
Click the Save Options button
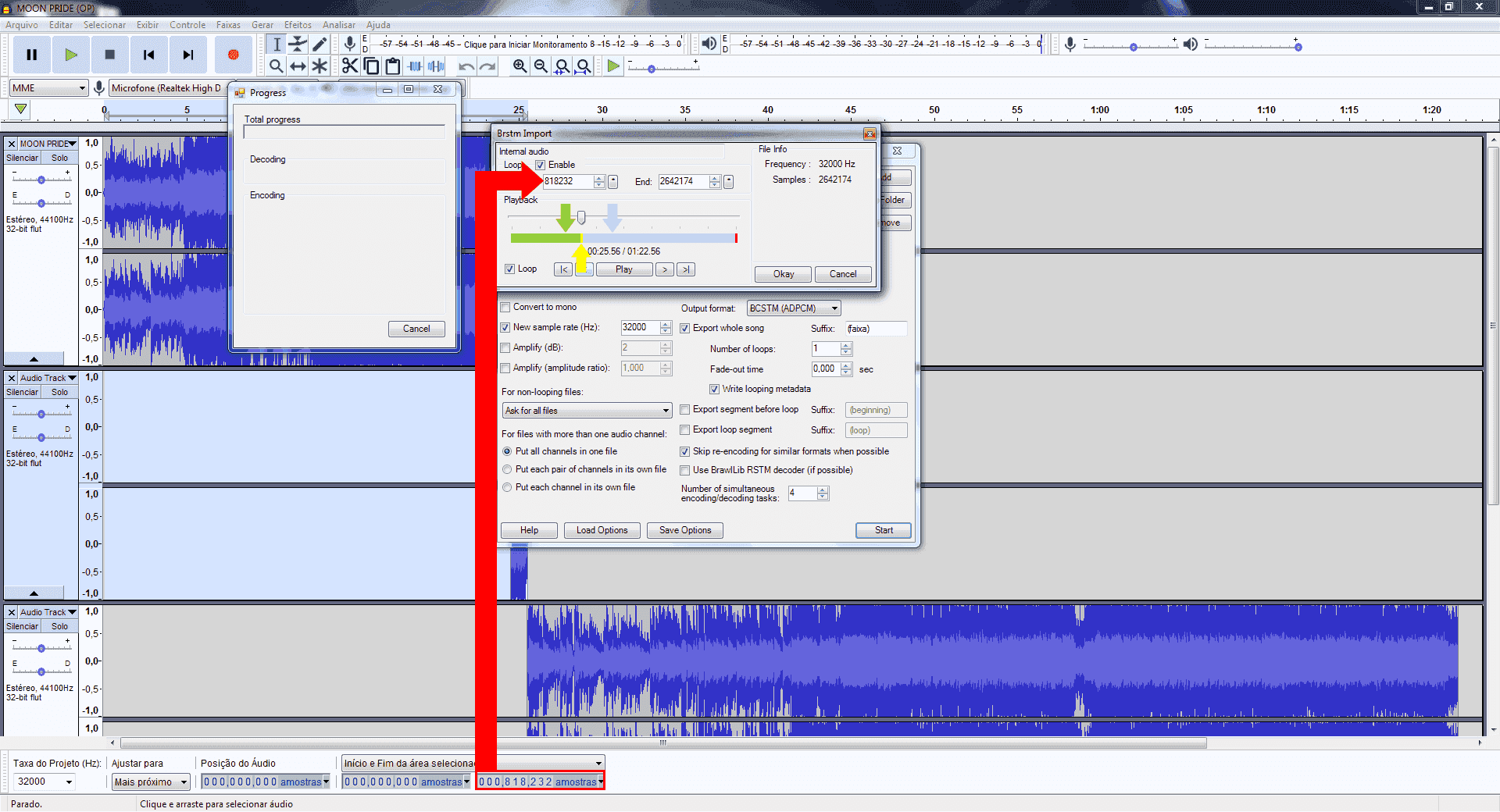tap(685, 530)
